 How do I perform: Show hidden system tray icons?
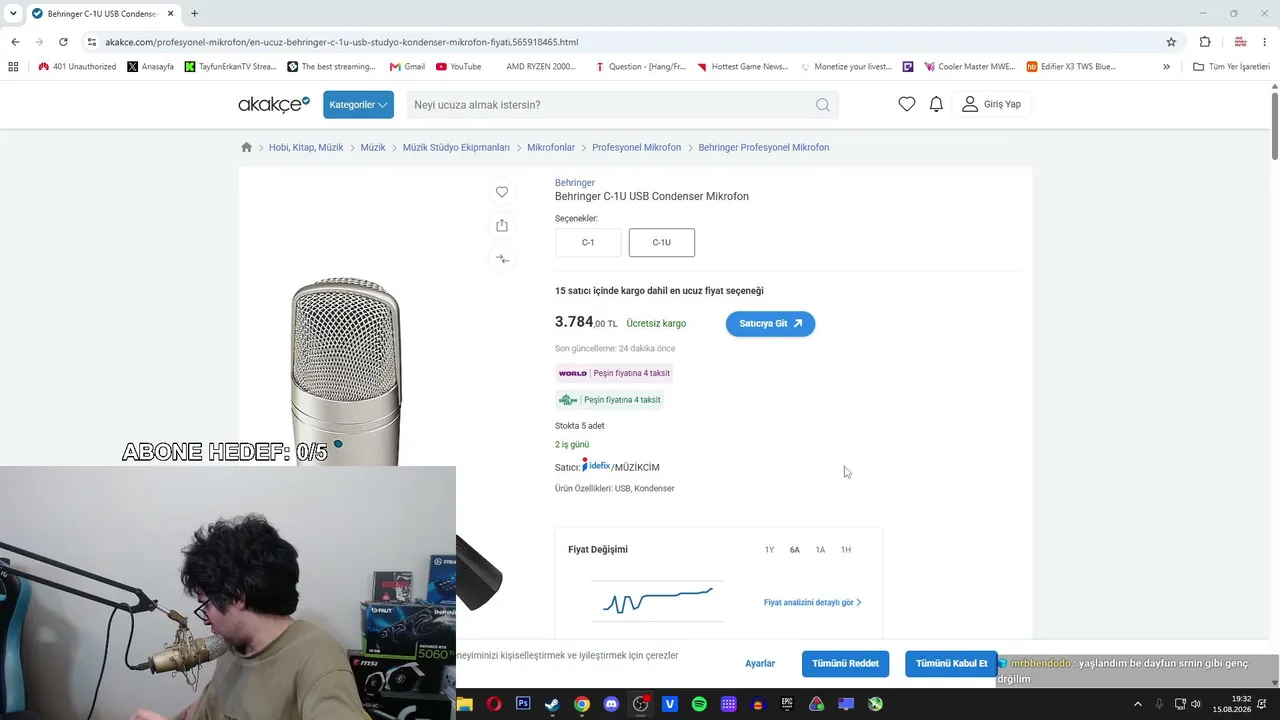(1137, 704)
